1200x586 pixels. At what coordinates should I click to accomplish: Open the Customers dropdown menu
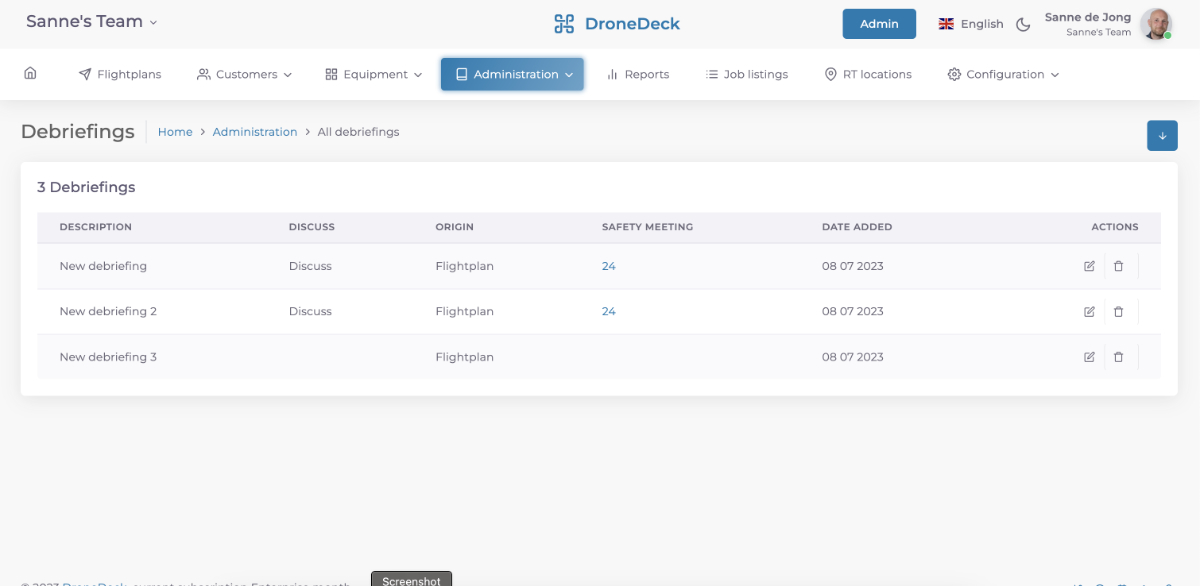coord(244,74)
